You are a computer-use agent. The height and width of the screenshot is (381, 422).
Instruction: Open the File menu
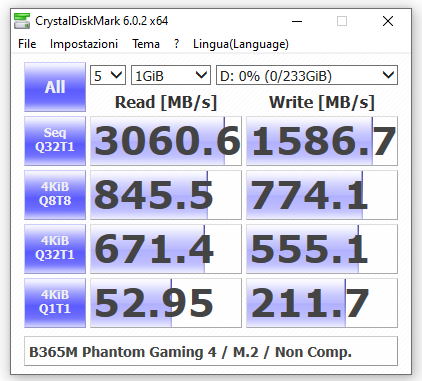coord(27,44)
